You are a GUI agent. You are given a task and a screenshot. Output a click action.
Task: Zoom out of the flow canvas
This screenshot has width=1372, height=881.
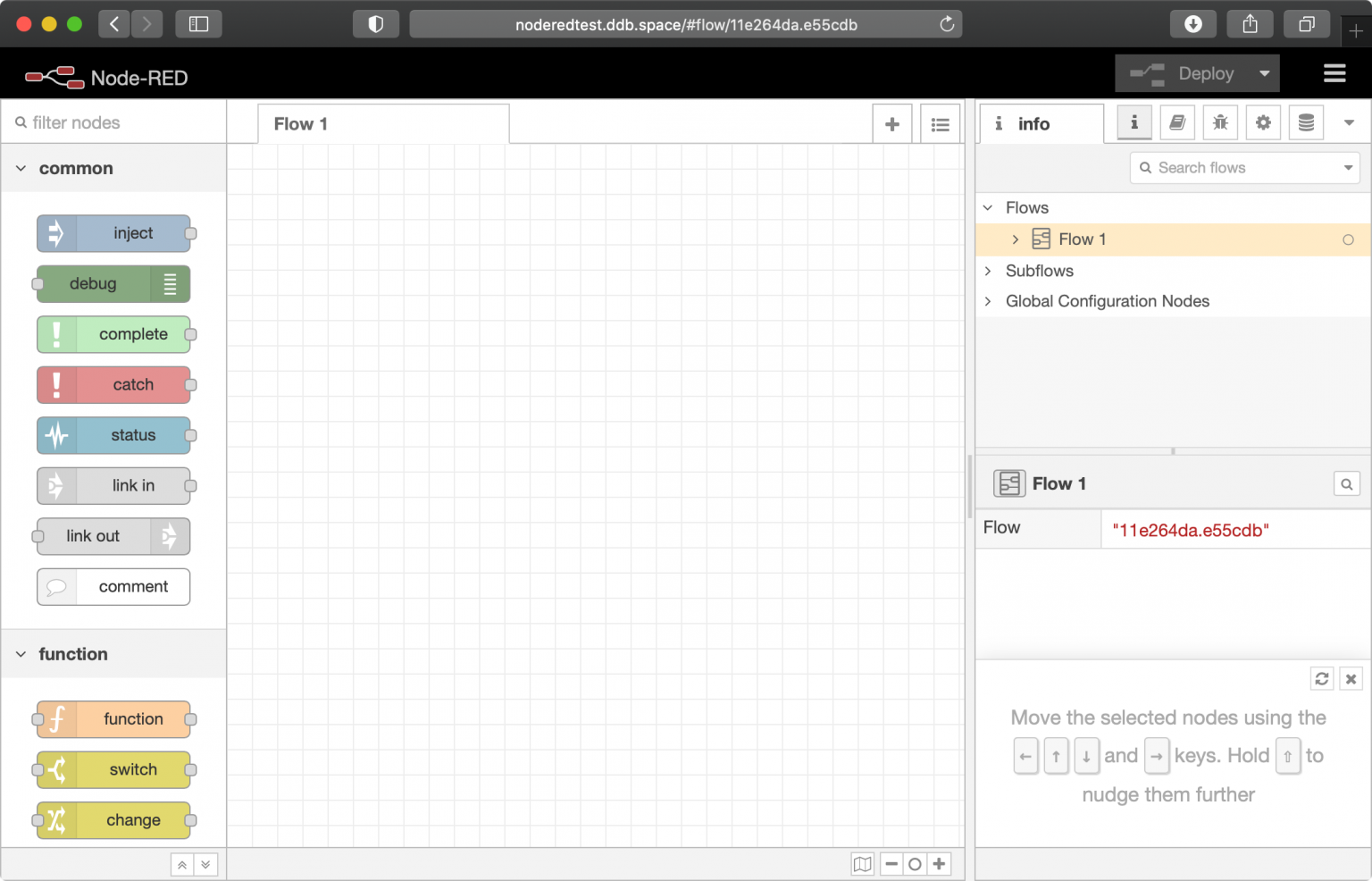[x=891, y=864]
